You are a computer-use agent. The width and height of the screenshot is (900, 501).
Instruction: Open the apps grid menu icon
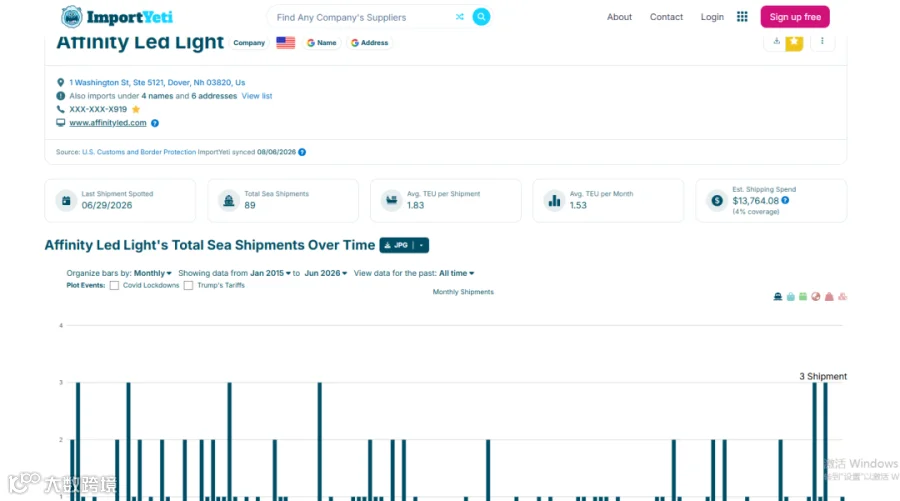(x=742, y=17)
